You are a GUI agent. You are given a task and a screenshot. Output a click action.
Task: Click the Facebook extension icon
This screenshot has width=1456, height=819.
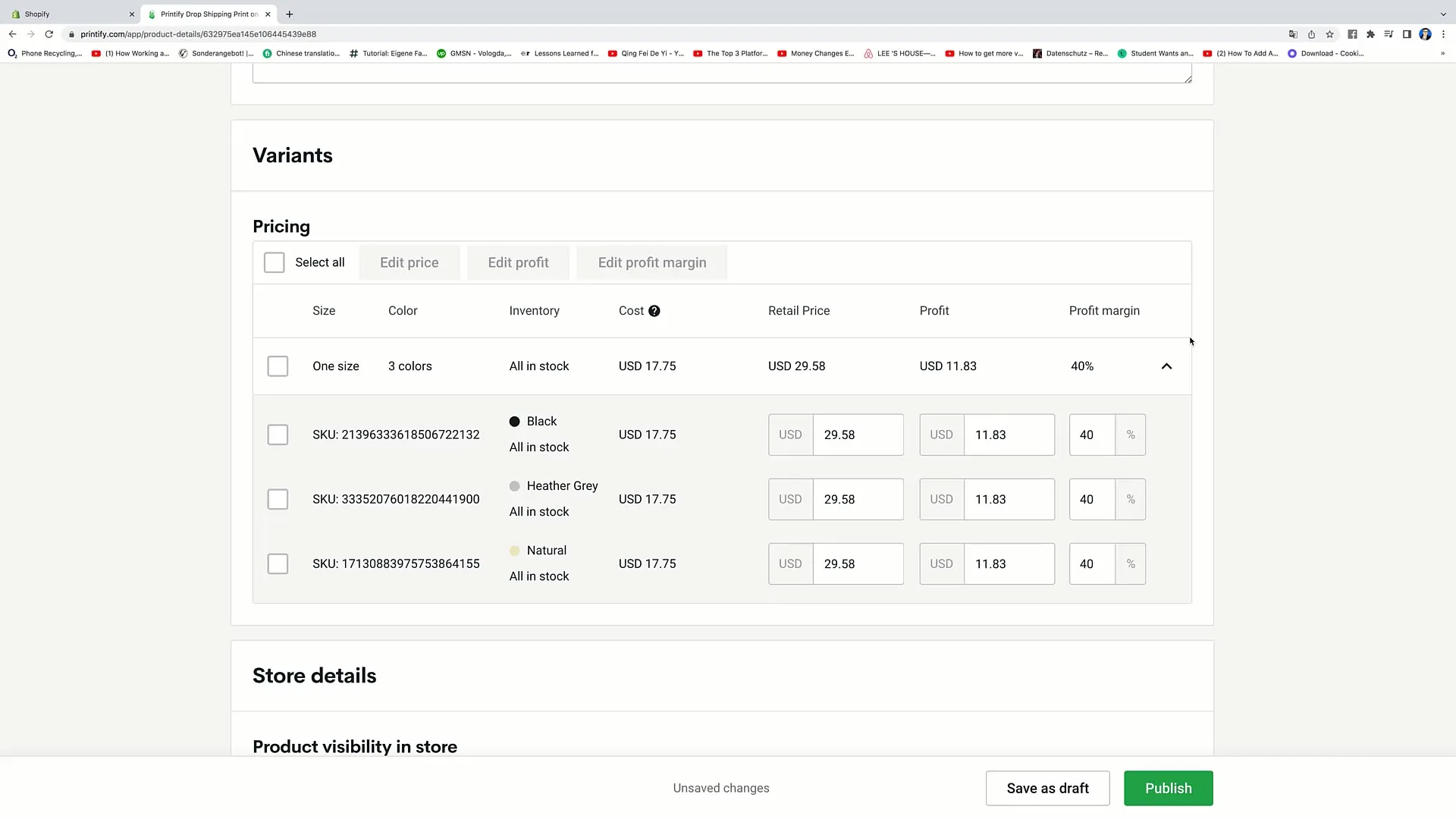[1352, 34]
